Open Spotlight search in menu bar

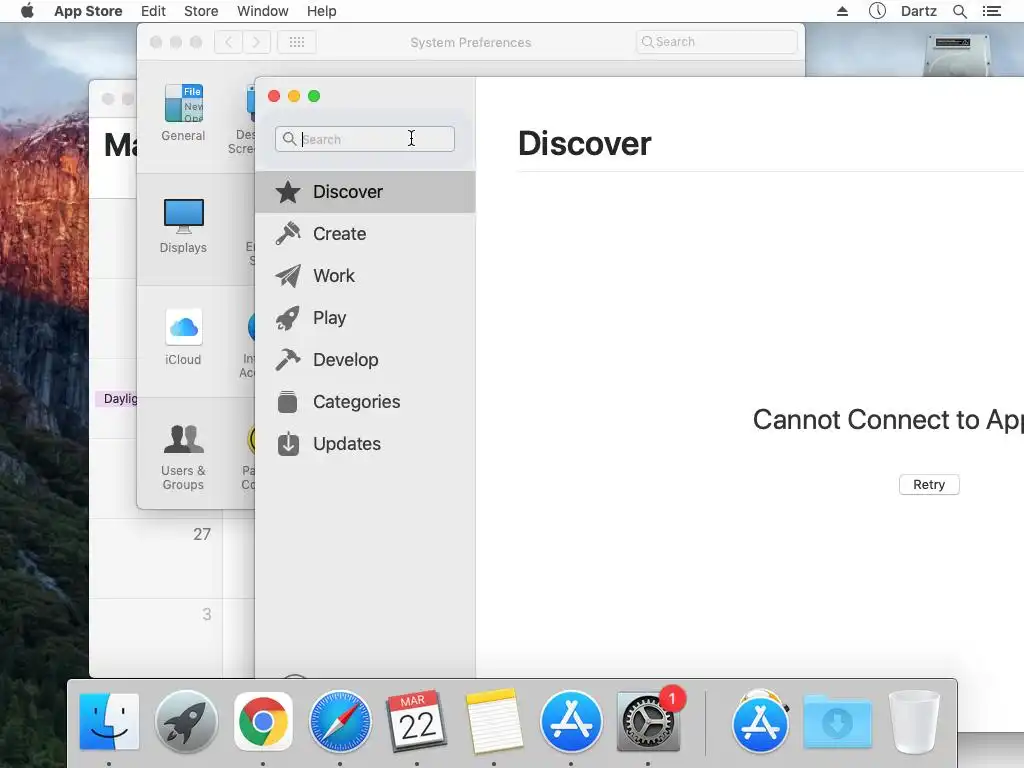coord(960,11)
